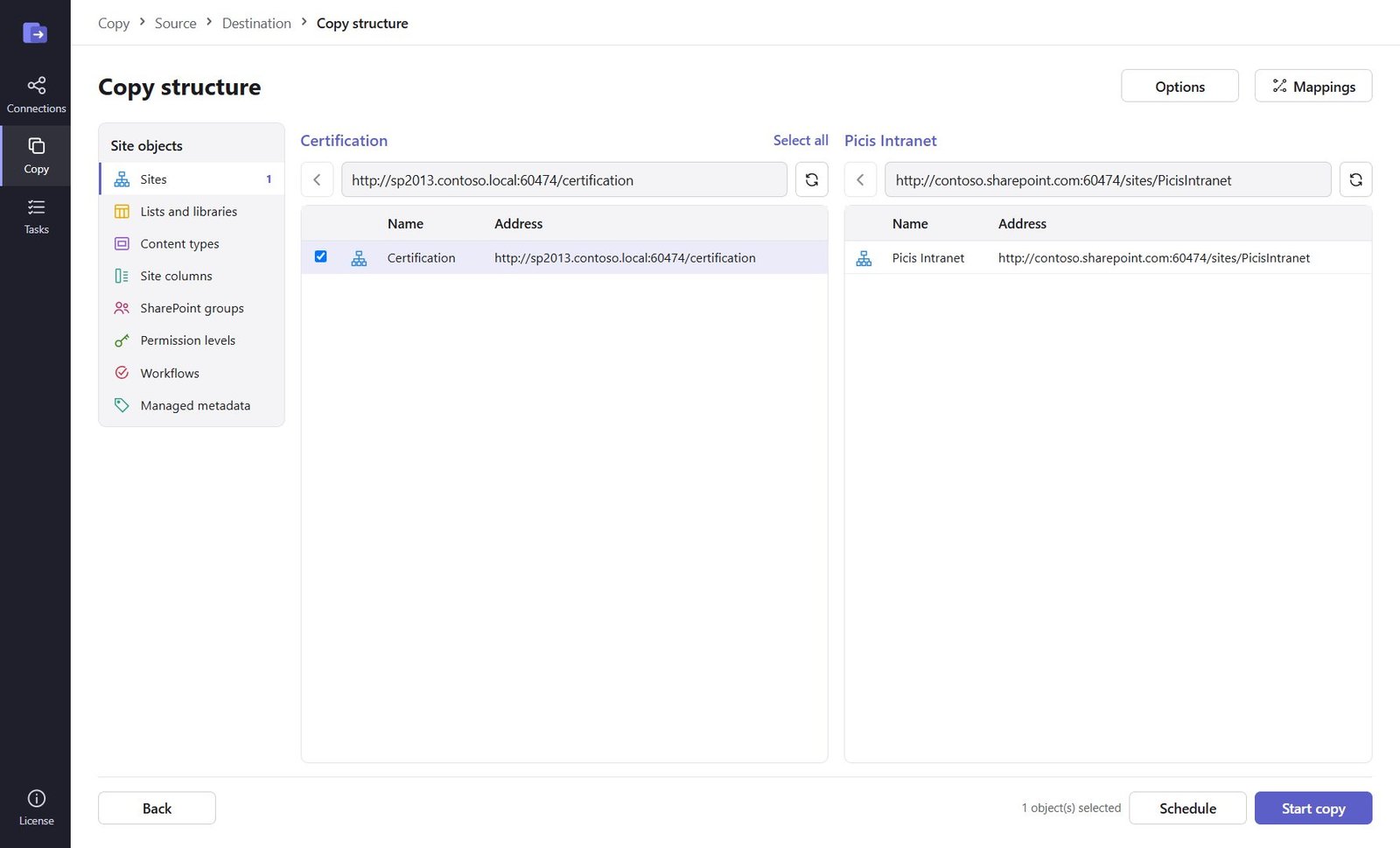
Task: Open Mappings
Action: click(1313, 86)
